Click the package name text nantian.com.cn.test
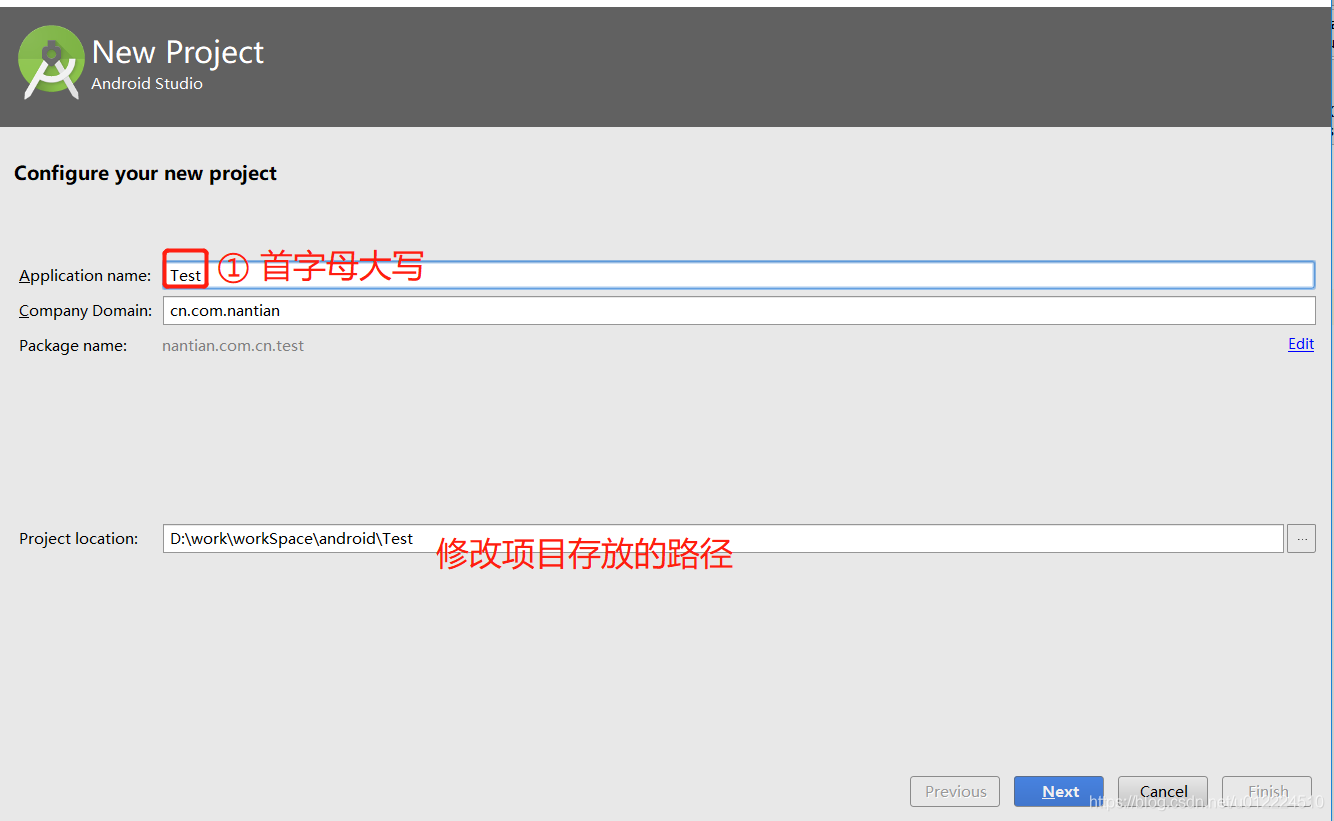1334x821 pixels. 233,346
